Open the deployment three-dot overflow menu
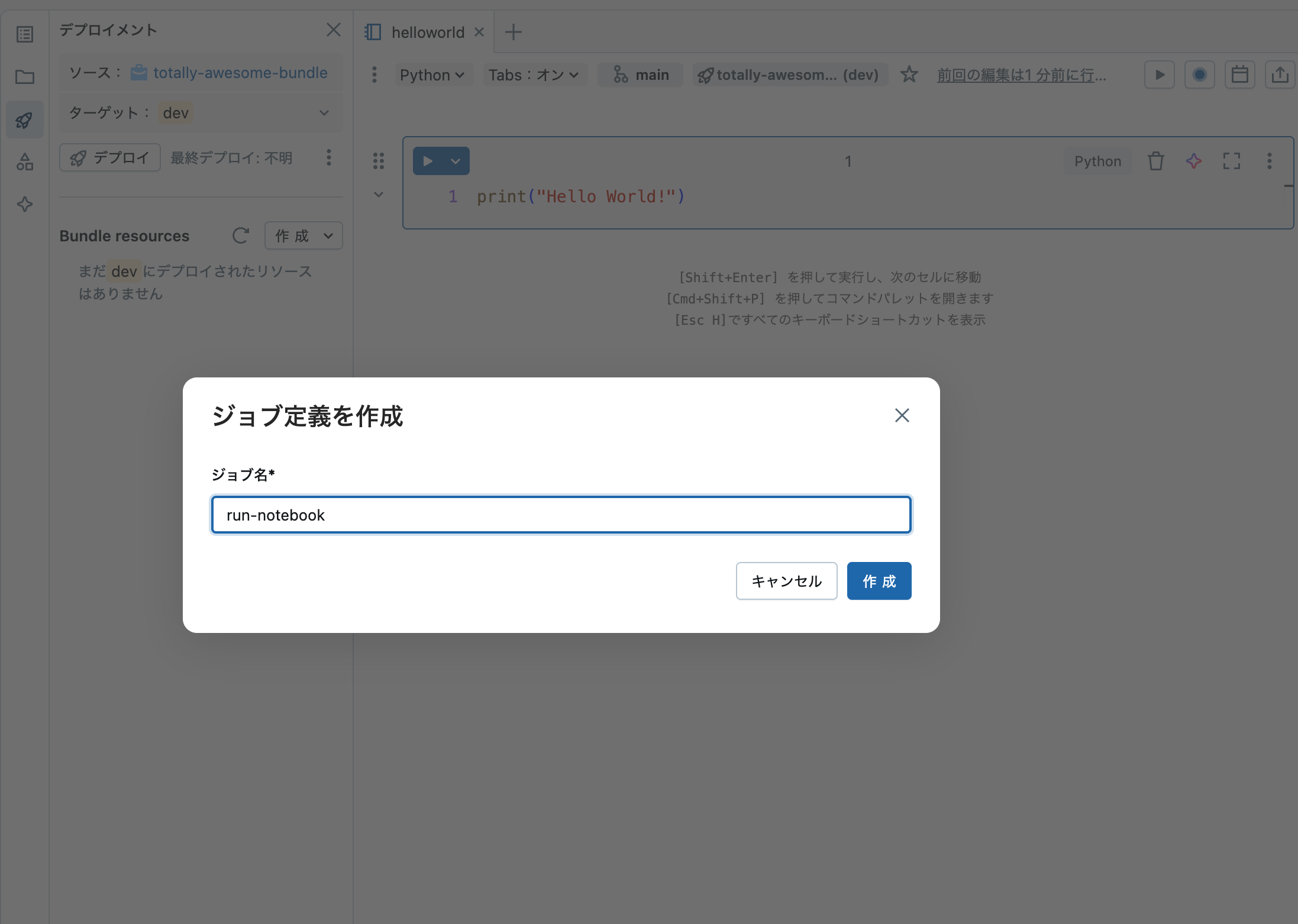The width and height of the screenshot is (1298, 924). pyautogui.click(x=330, y=157)
